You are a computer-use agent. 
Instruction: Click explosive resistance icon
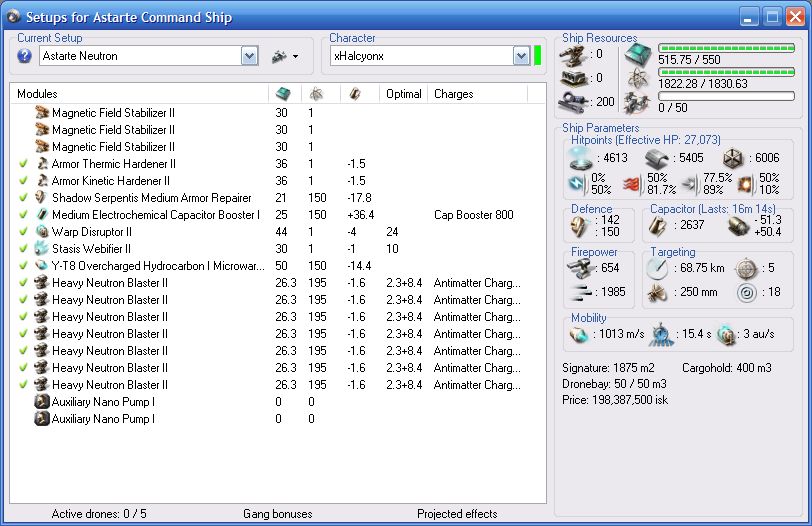746,183
